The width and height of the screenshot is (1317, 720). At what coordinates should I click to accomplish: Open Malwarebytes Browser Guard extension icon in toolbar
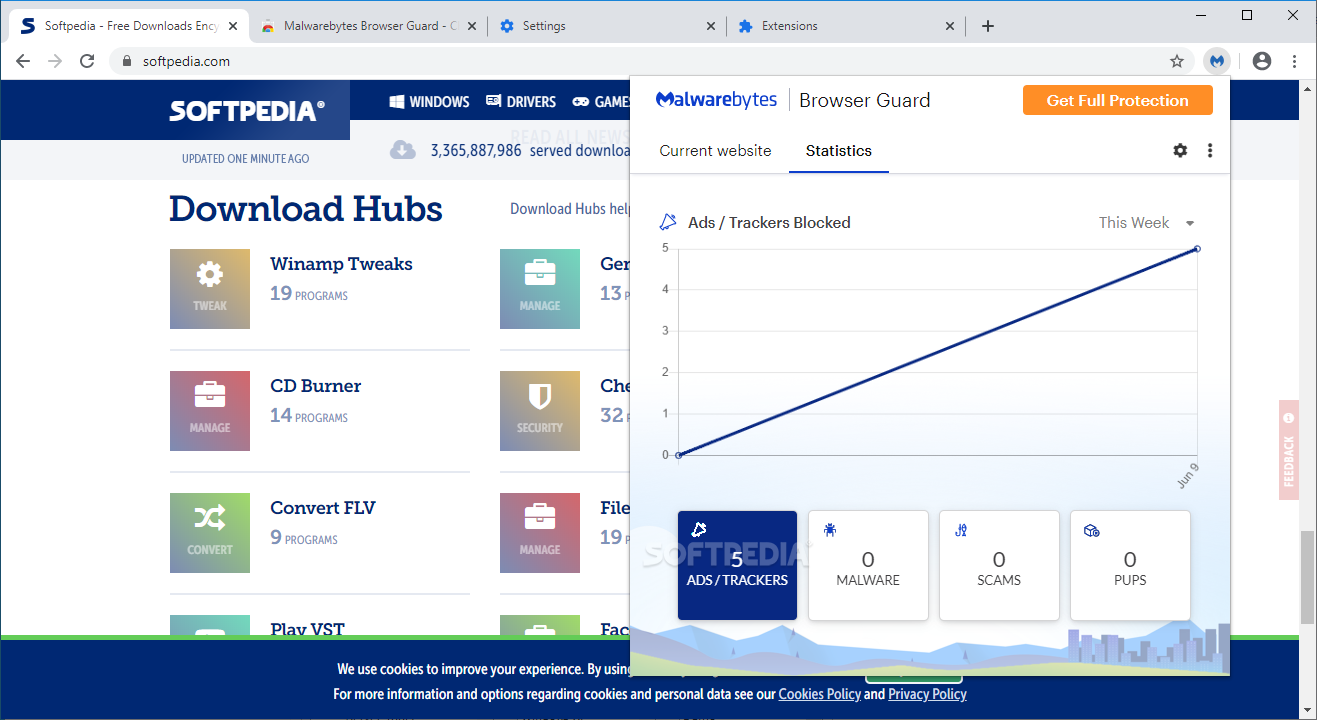tap(1216, 61)
